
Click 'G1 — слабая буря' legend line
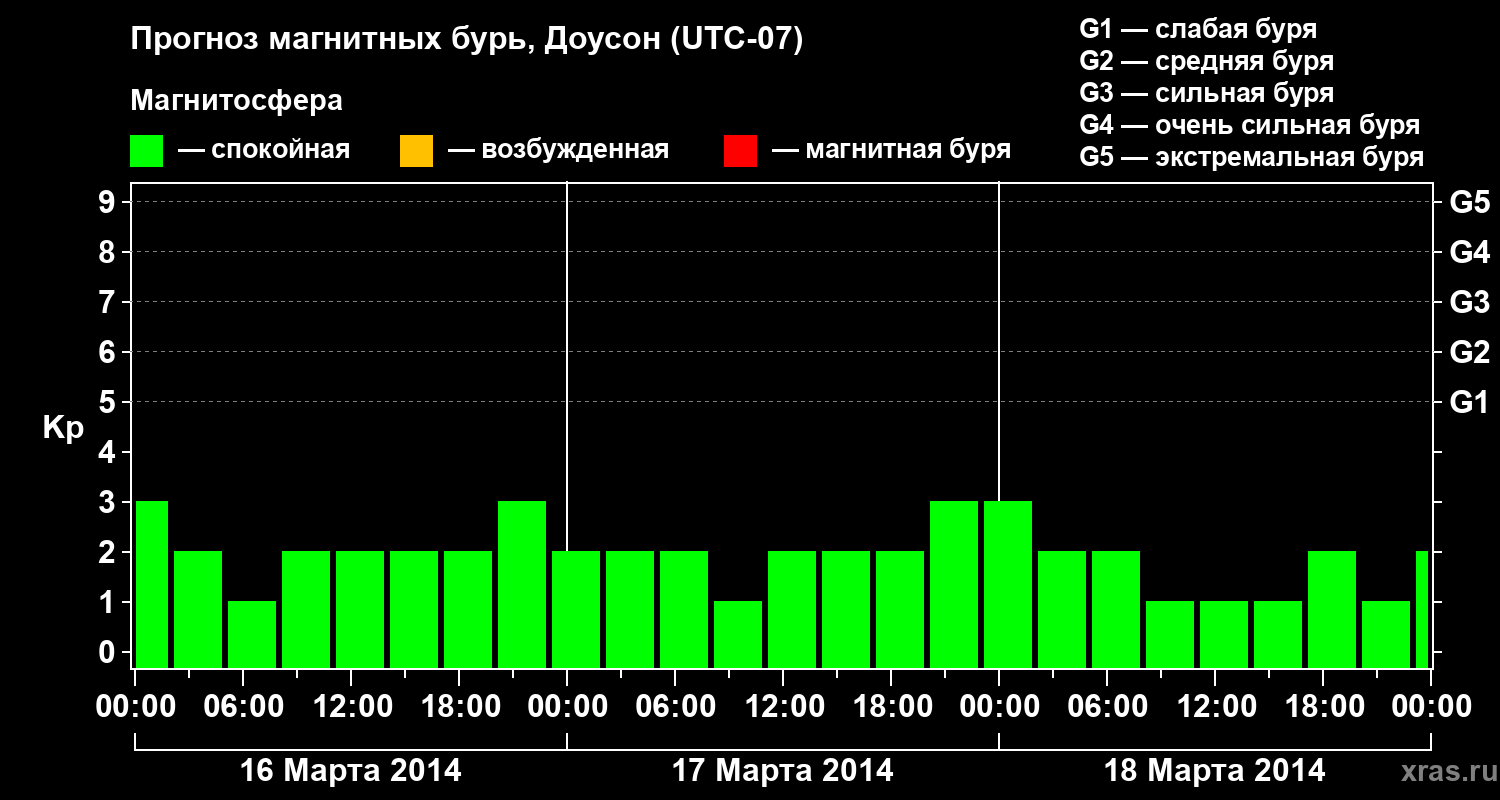[1198, 28]
